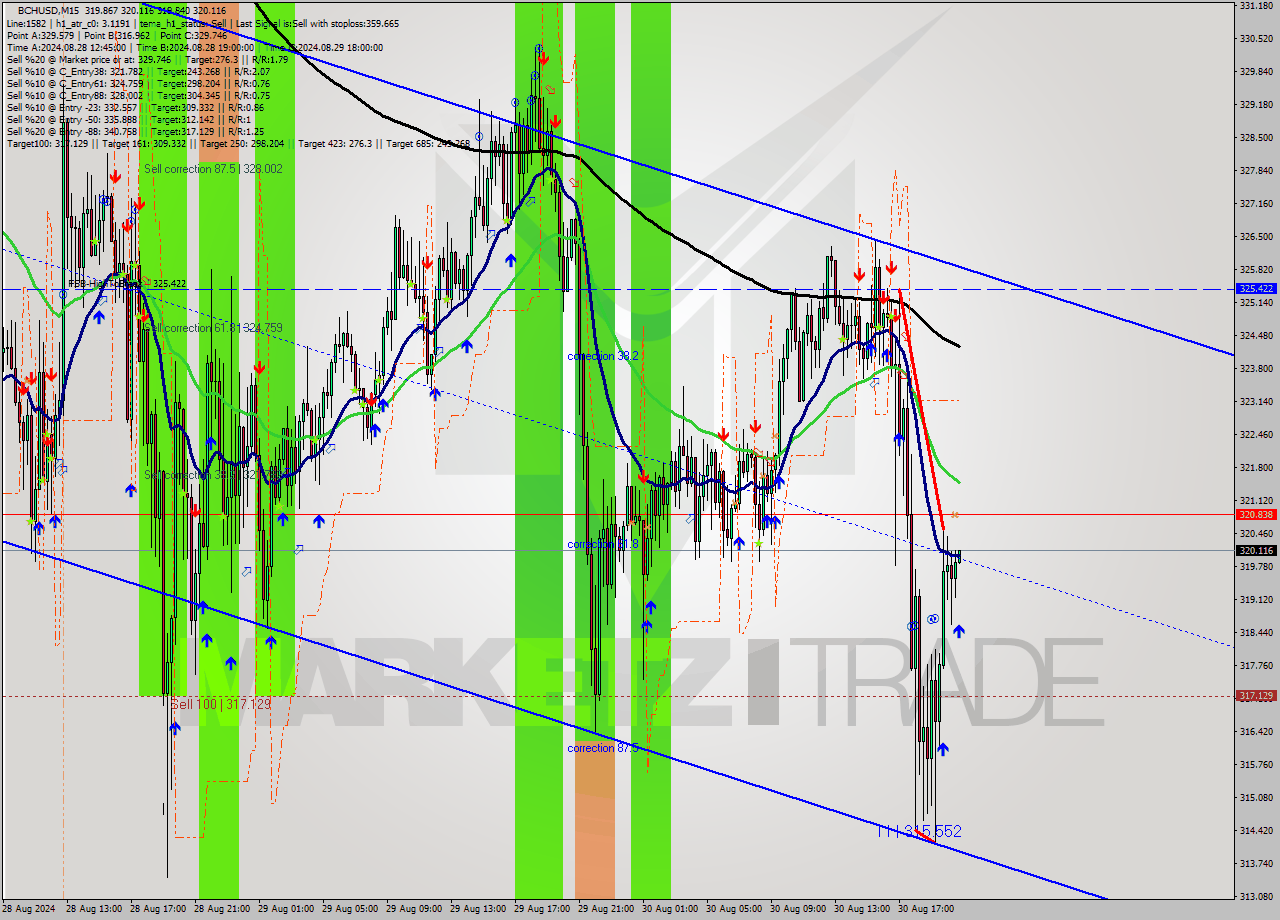Click the 323.140 price axis value
1280x920 pixels.
(x=1256, y=402)
